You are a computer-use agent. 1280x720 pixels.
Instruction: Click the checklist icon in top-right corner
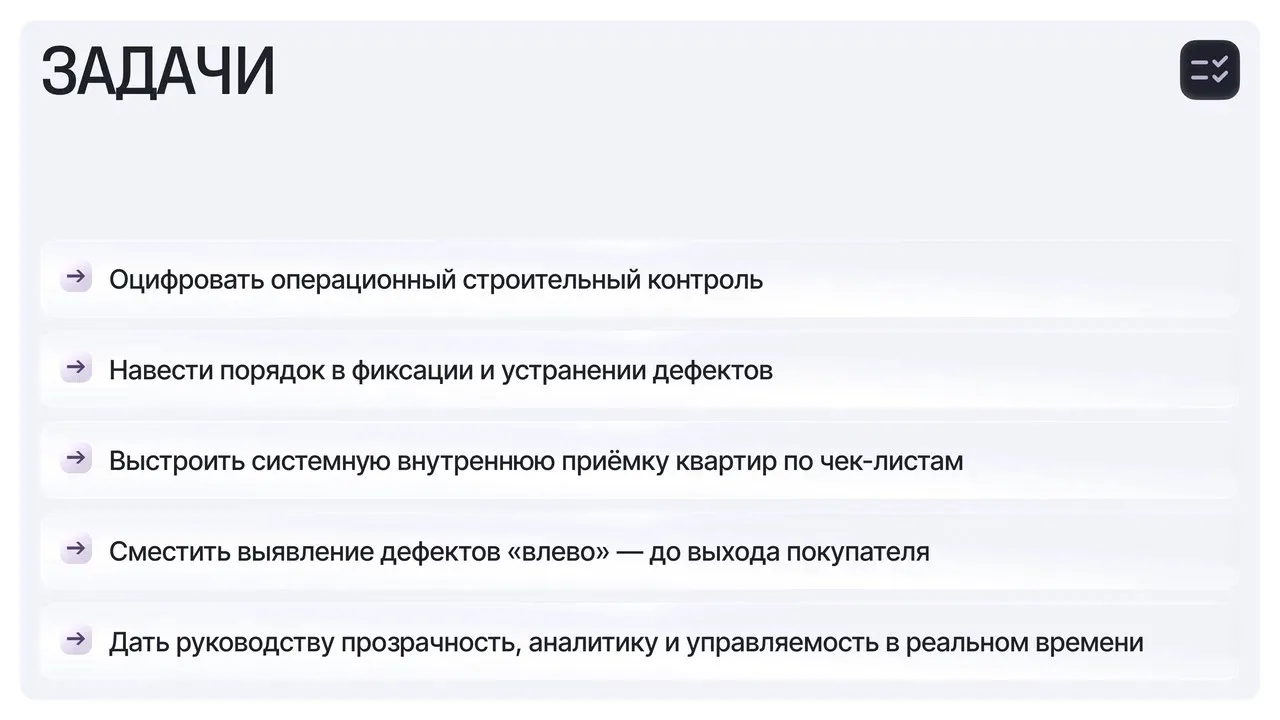click(1209, 70)
